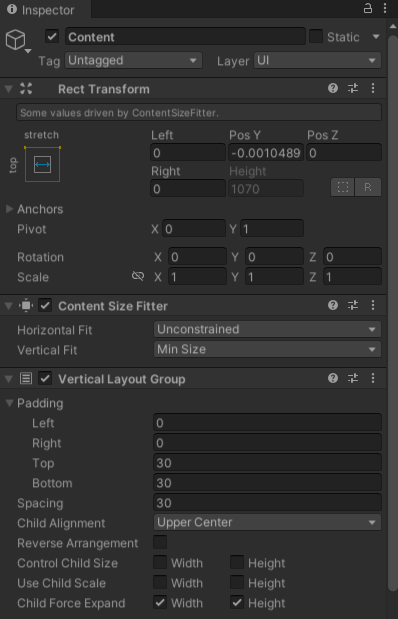
Task: Open the Vertical Fit dropdown
Action: point(267,349)
